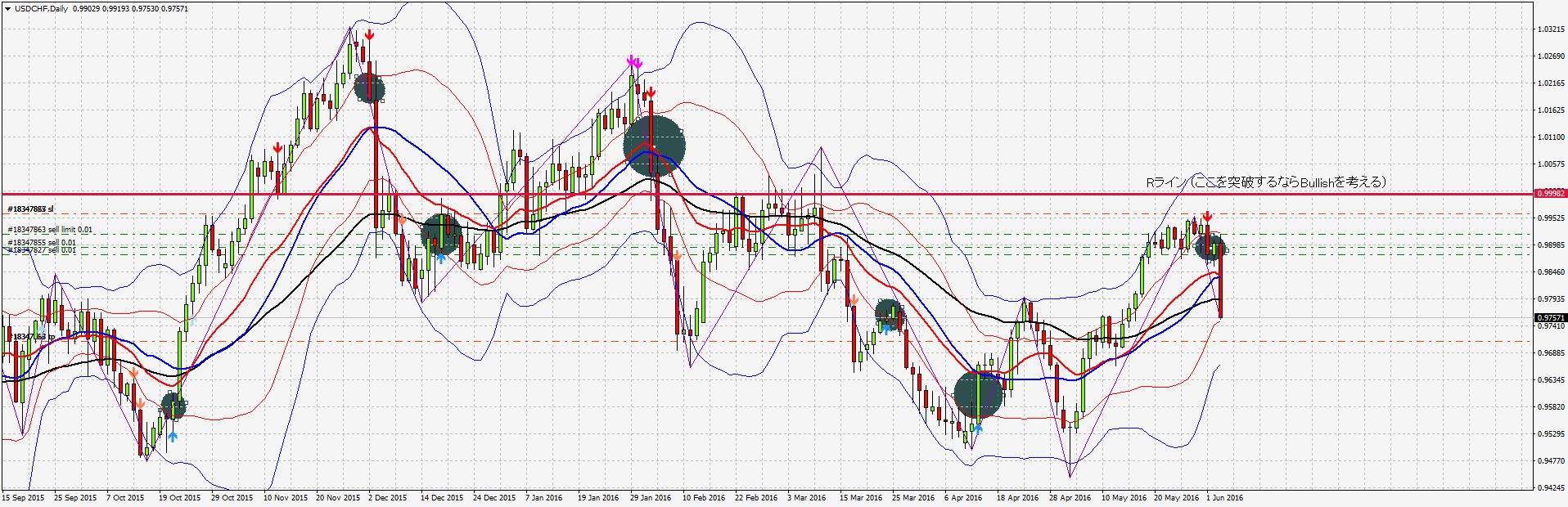Click the '#18347863 sell limit 0.01' order label
Screen dimensions: 1568x507
(x=50, y=230)
